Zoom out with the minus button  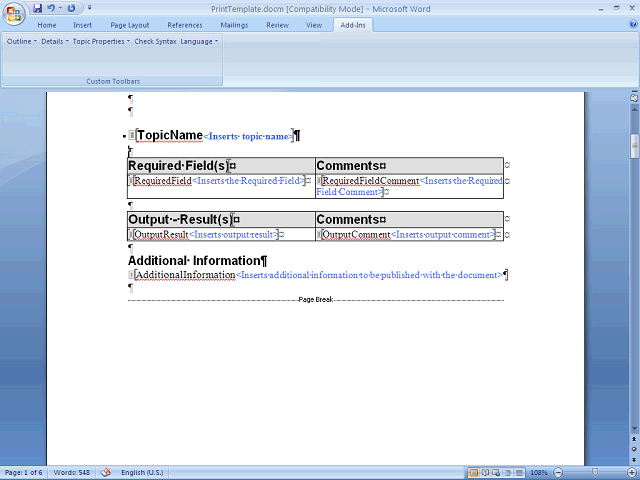[x=558, y=473]
